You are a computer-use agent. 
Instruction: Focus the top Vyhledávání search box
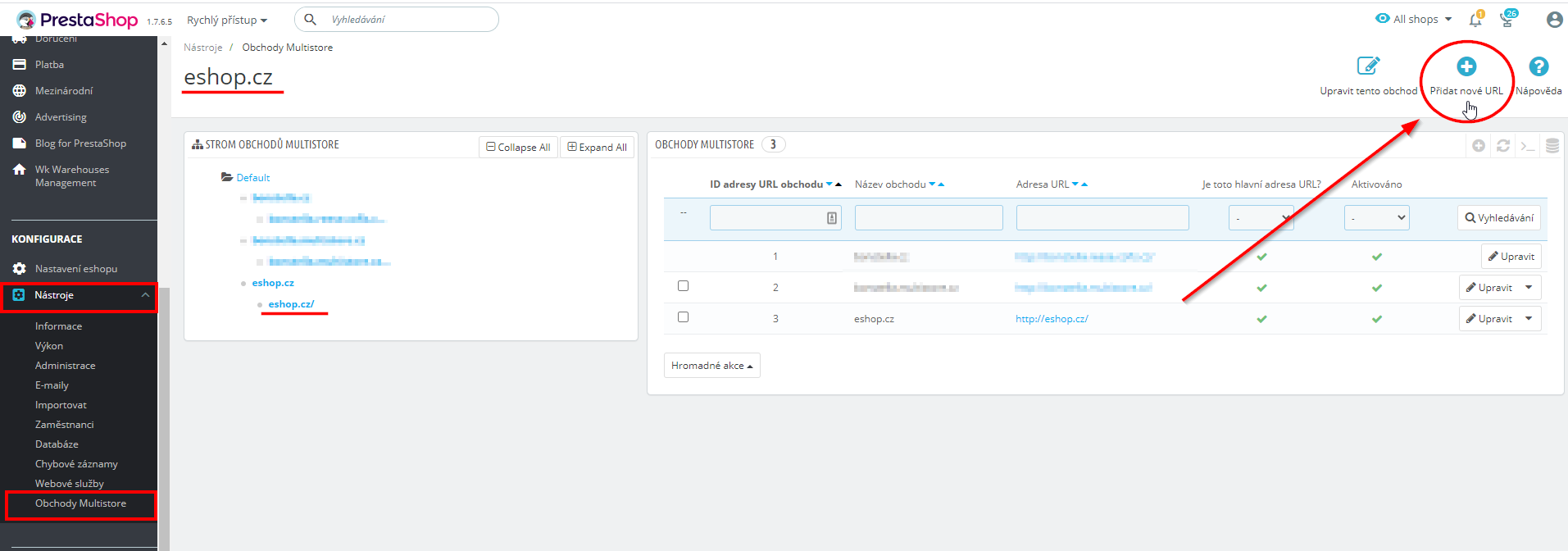point(397,20)
